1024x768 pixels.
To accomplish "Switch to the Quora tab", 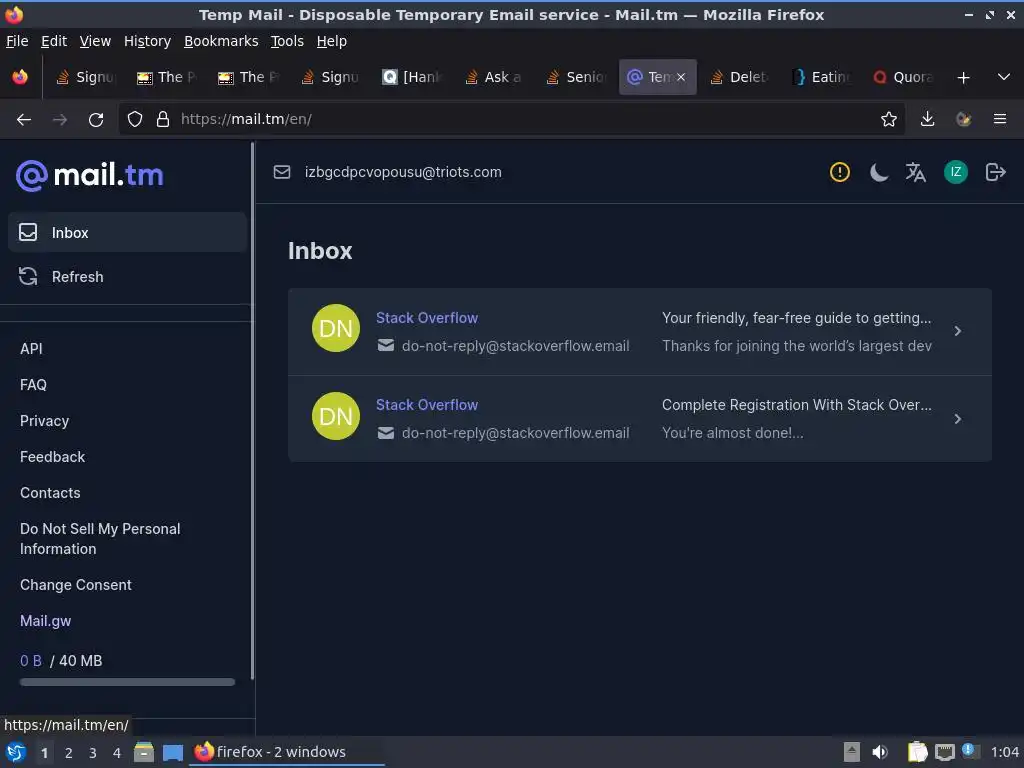I will pyautogui.click(x=904, y=77).
